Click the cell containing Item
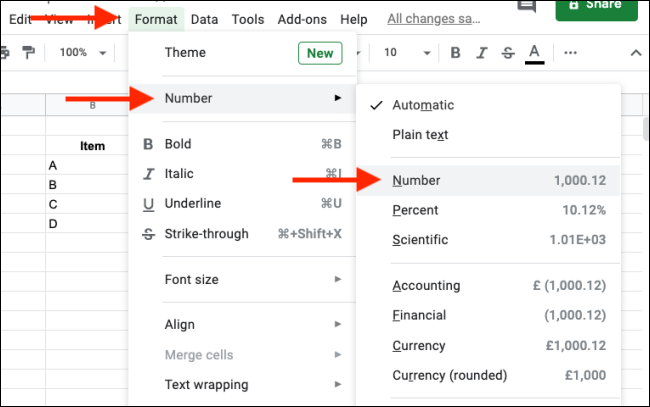Screen dimensions: 650x407 (92, 146)
